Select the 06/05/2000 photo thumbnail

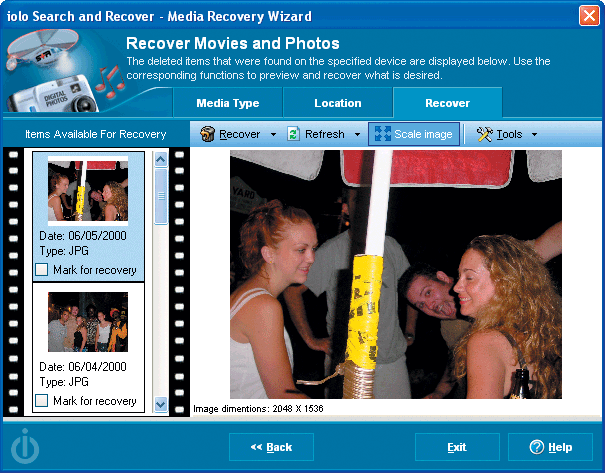pos(88,191)
